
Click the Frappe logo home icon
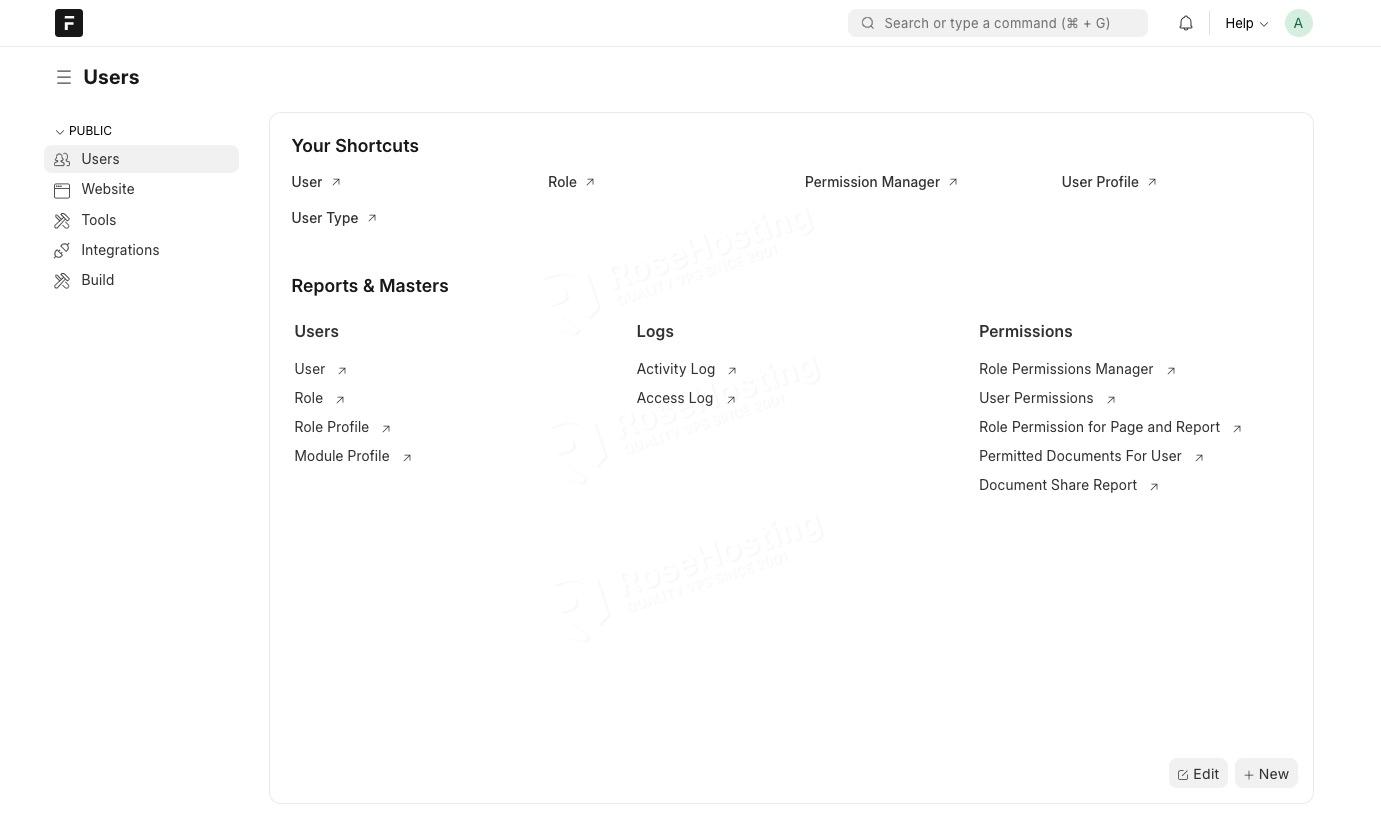69,23
